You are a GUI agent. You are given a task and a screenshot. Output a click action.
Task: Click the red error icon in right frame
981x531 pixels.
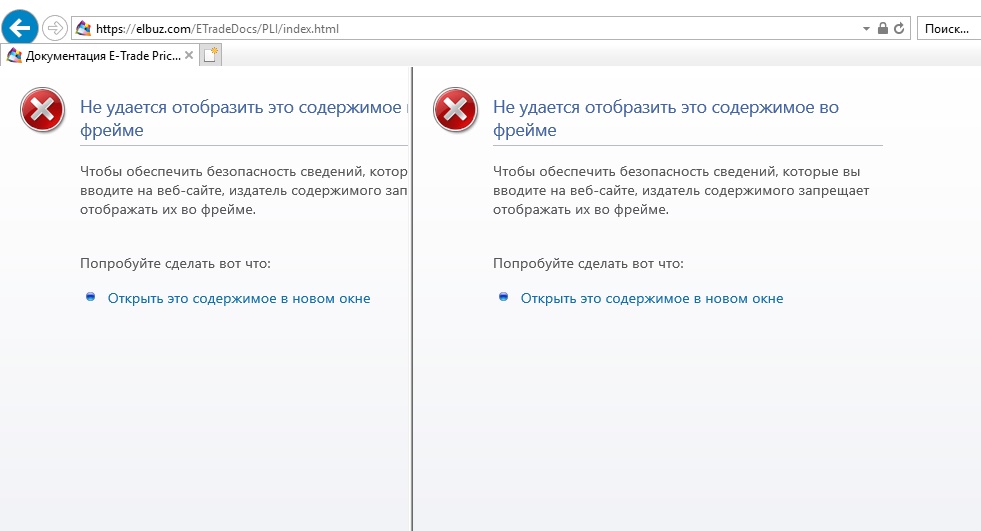coord(455,110)
